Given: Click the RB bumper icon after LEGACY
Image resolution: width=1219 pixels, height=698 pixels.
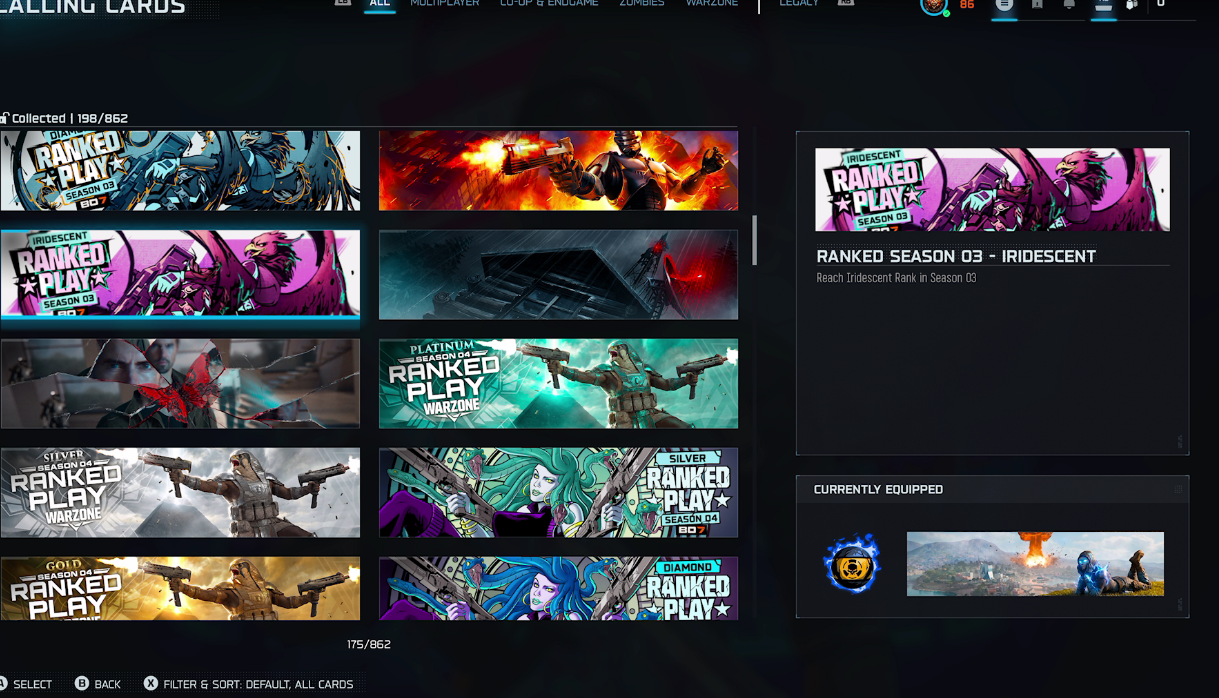Looking at the screenshot, I should click(846, 3).
